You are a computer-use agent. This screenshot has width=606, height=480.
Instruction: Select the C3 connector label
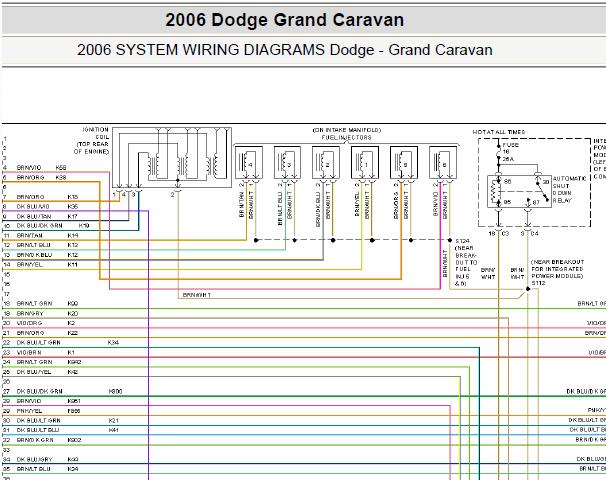point(505,233)
